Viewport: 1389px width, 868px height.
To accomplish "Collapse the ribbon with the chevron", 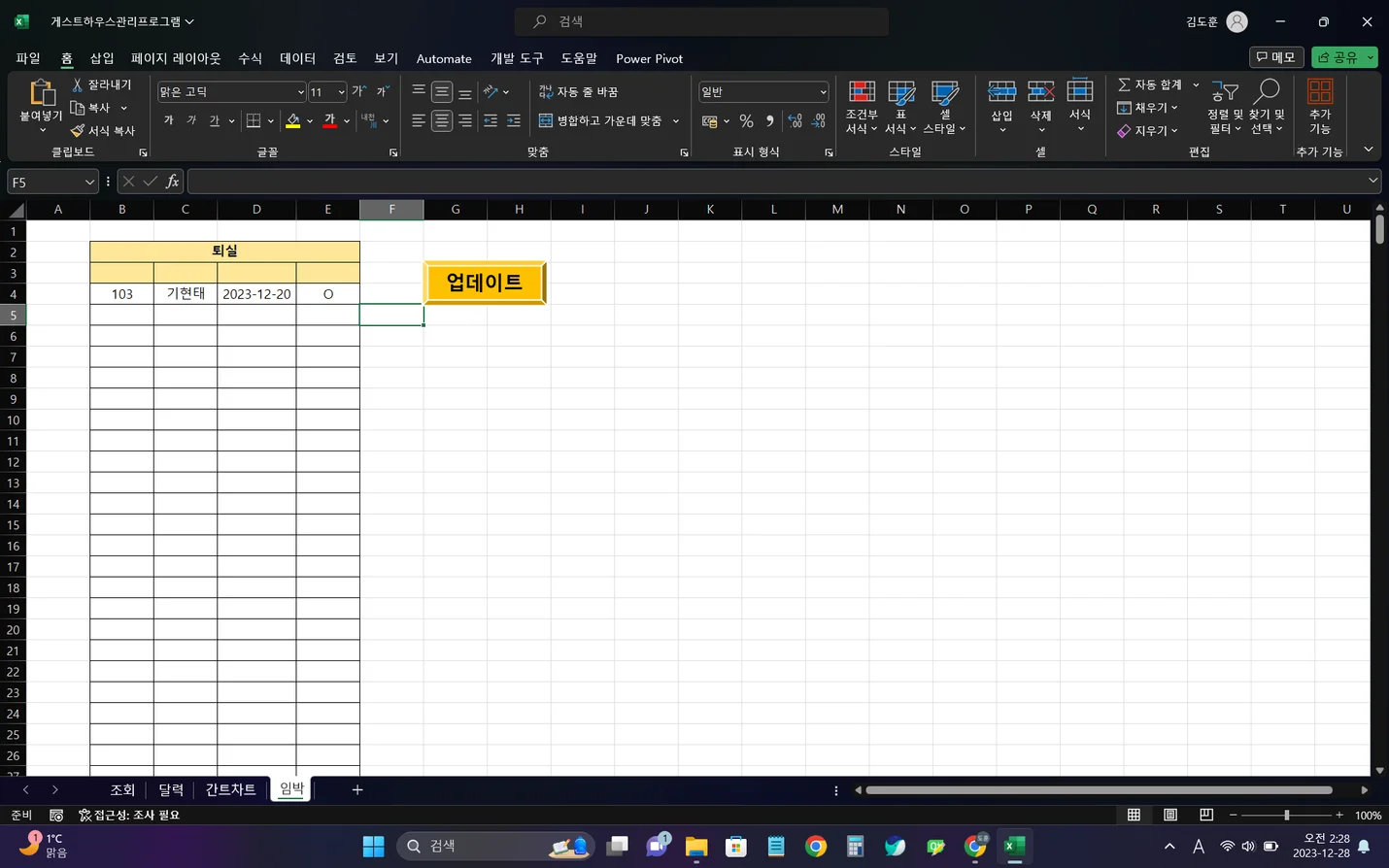I will tap(1368, 150).
